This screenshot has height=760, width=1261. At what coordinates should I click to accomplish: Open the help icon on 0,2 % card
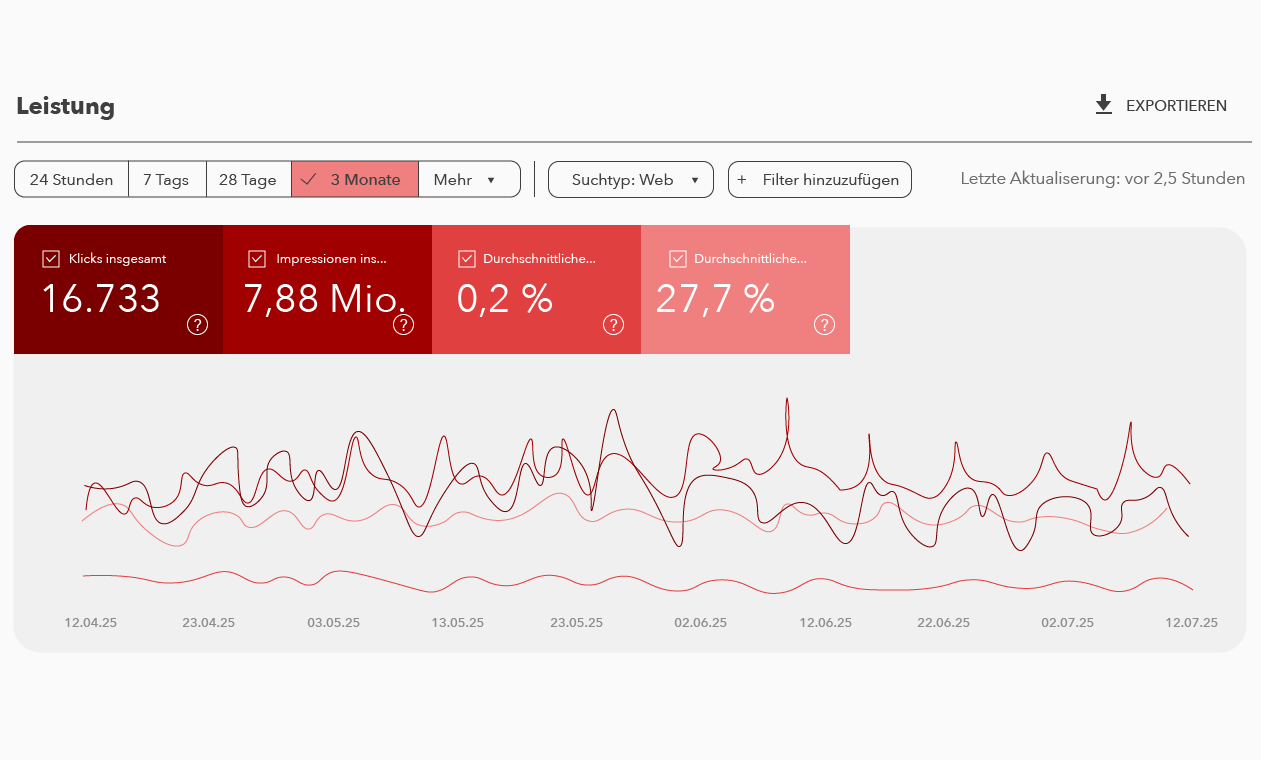tap(613, 324)
